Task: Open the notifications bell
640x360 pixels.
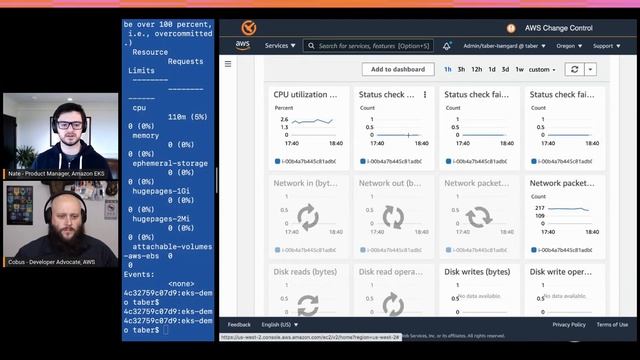Action: [x=447, y=46]
